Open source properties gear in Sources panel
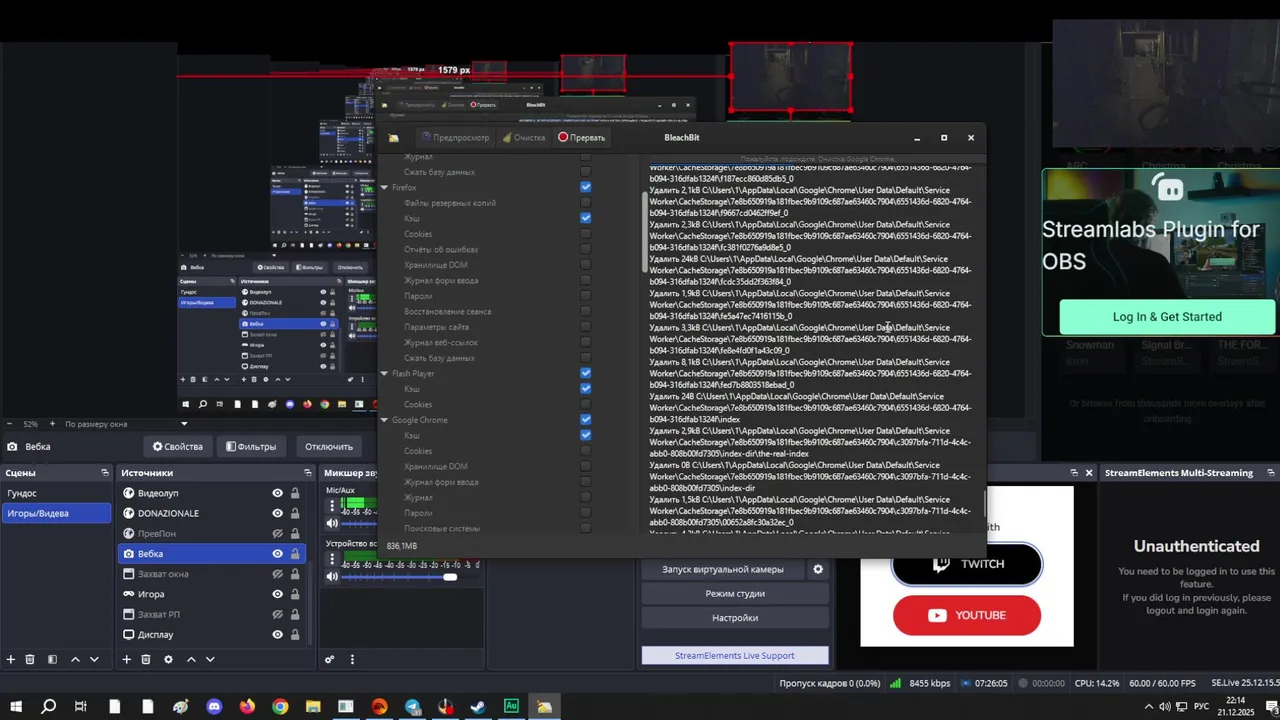 168,659
